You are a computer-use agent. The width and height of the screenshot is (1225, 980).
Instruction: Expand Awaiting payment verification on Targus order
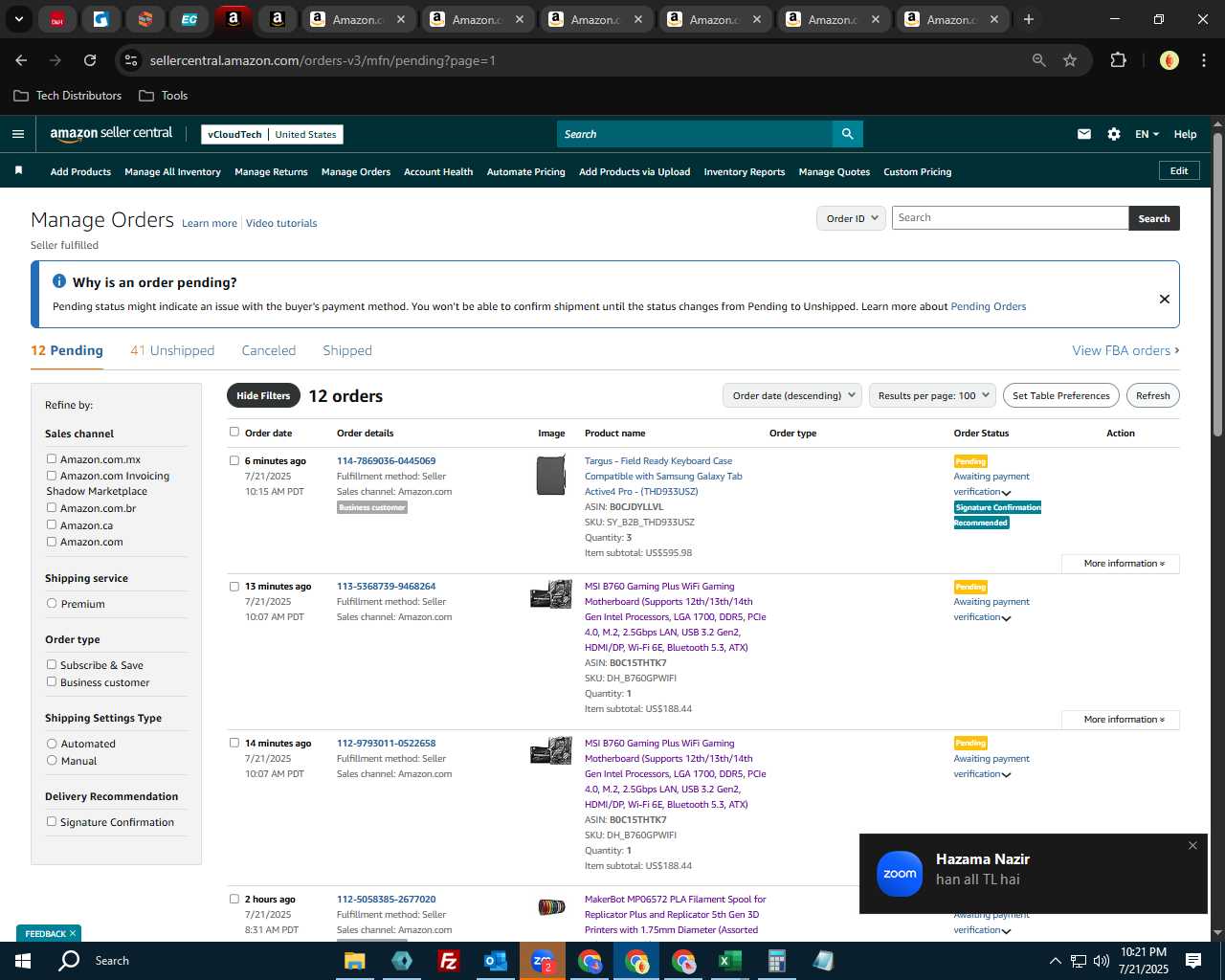tap(1006, 493)
